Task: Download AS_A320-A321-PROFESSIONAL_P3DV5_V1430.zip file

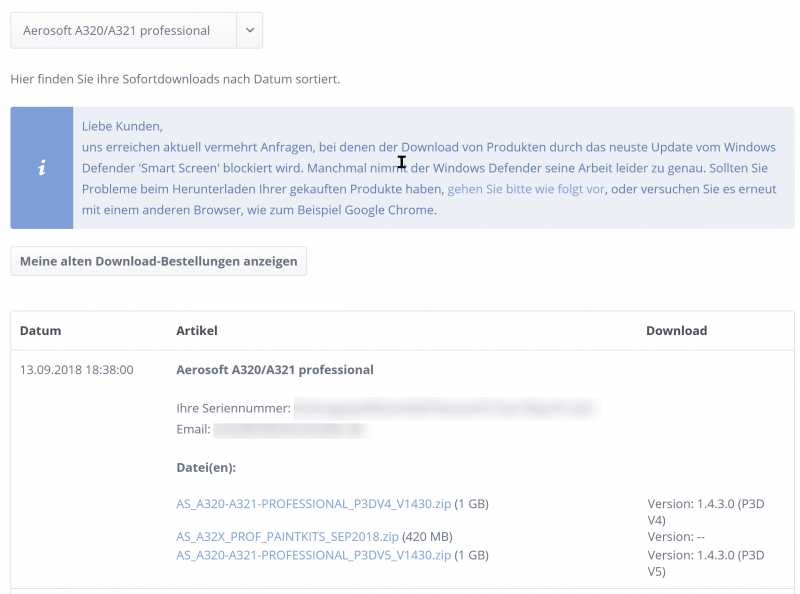Action: pos(314,555)
